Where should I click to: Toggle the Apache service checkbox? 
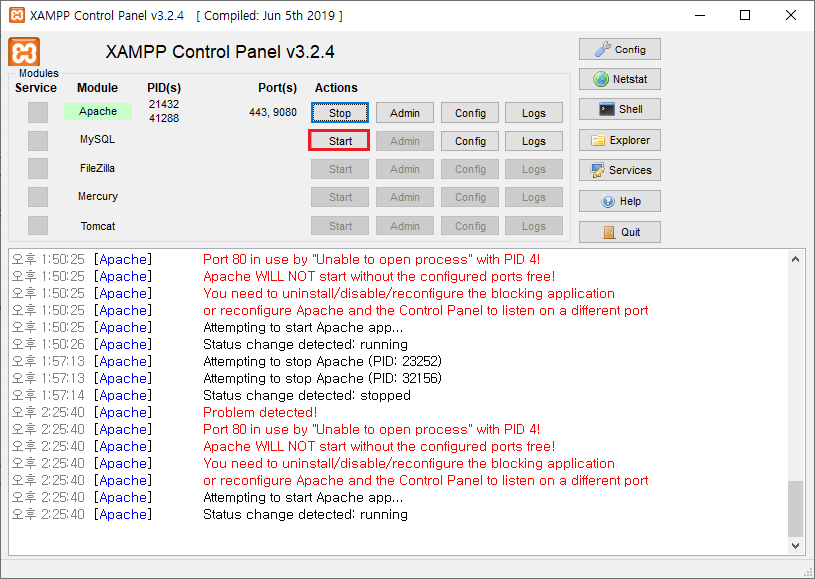(38, 112)
